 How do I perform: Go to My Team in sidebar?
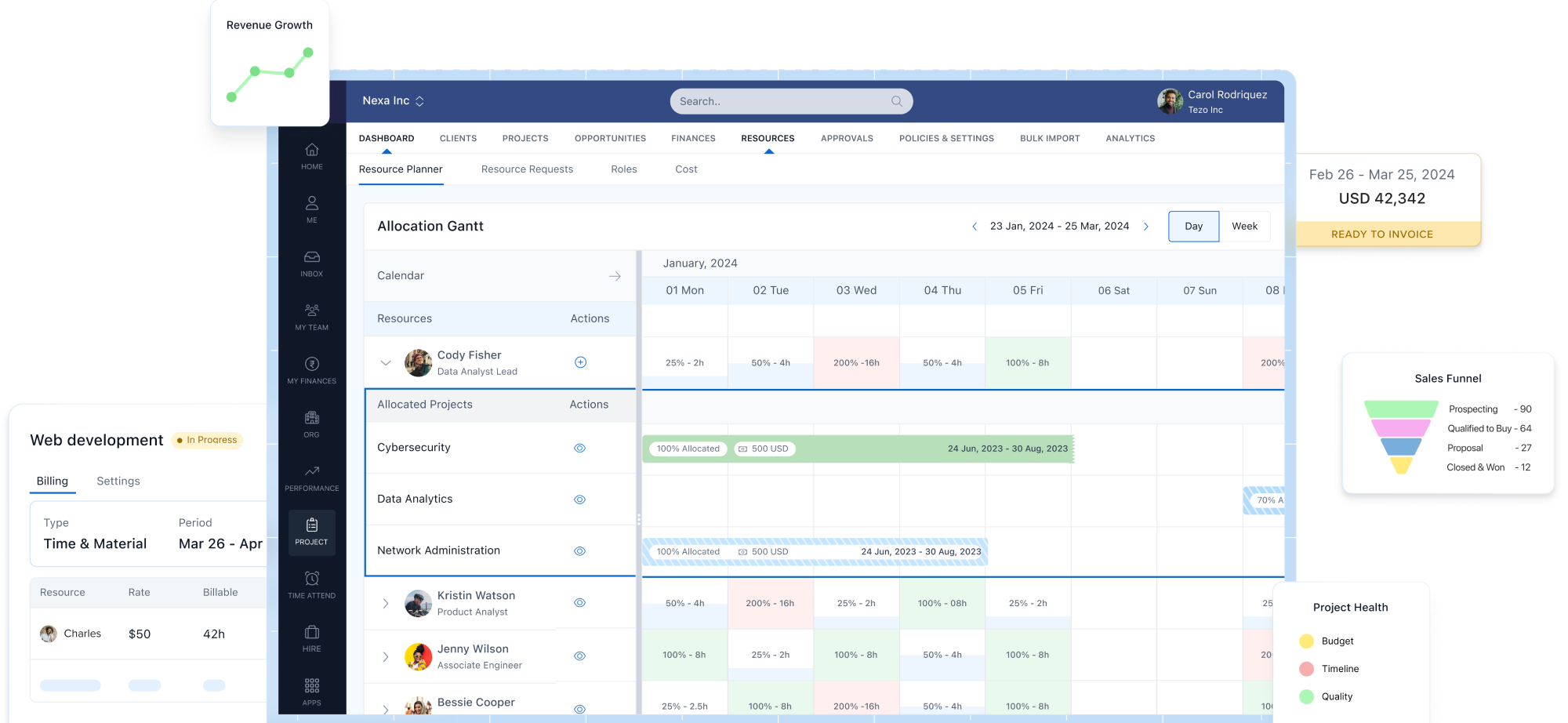[311, 316]
